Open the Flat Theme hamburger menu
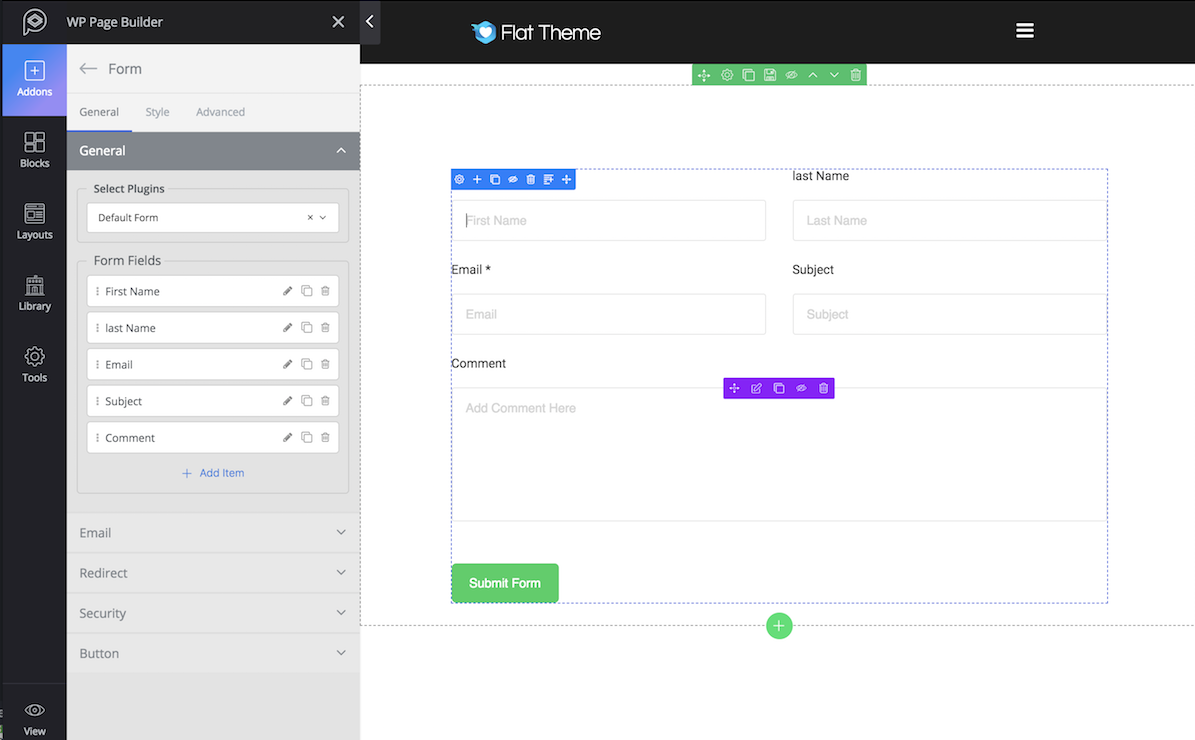 tap(1024, 30)
